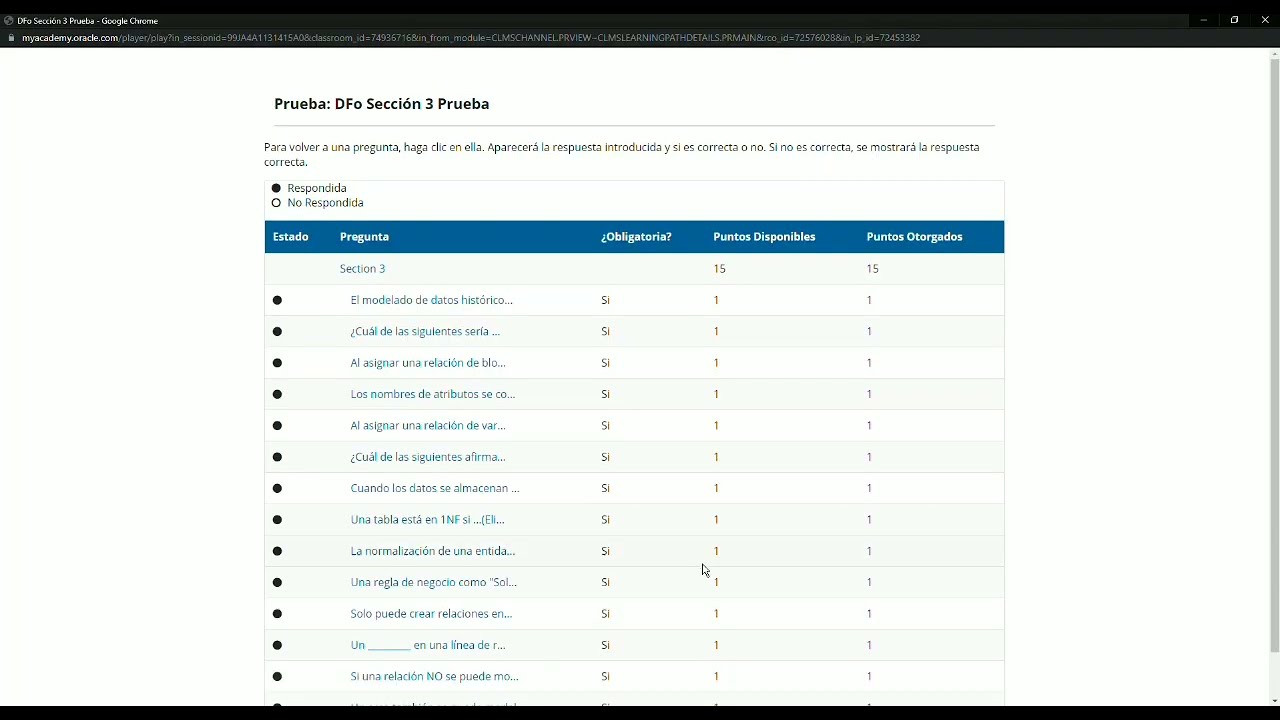Click answered status dot for "Si una relación NO se puede mo..."
The width and height of the screenshot is (1280, 720).
point(277,677)
